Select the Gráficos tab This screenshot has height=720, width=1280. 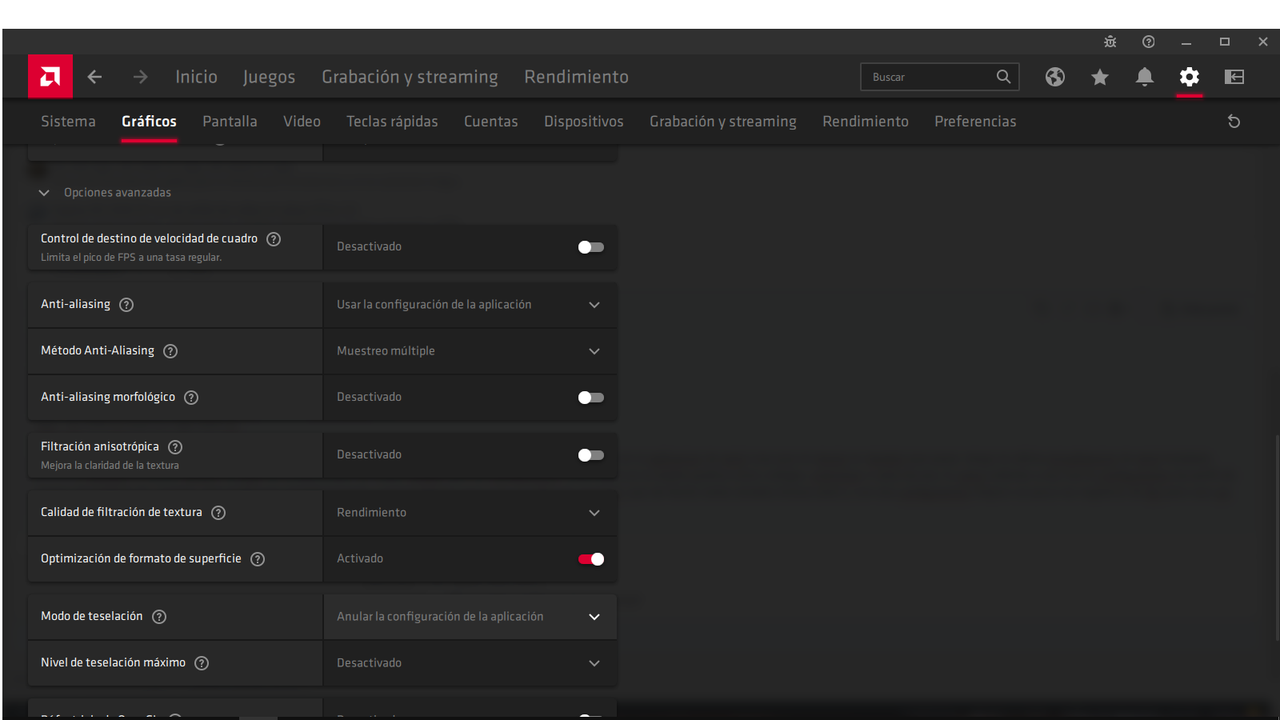[x=149, y=121]
